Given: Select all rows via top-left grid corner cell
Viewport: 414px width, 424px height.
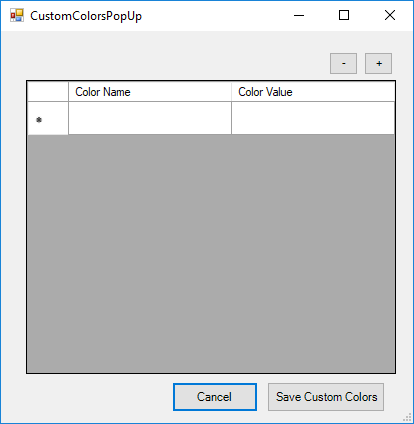Looking at the screenshot, I should coord(48,92).
